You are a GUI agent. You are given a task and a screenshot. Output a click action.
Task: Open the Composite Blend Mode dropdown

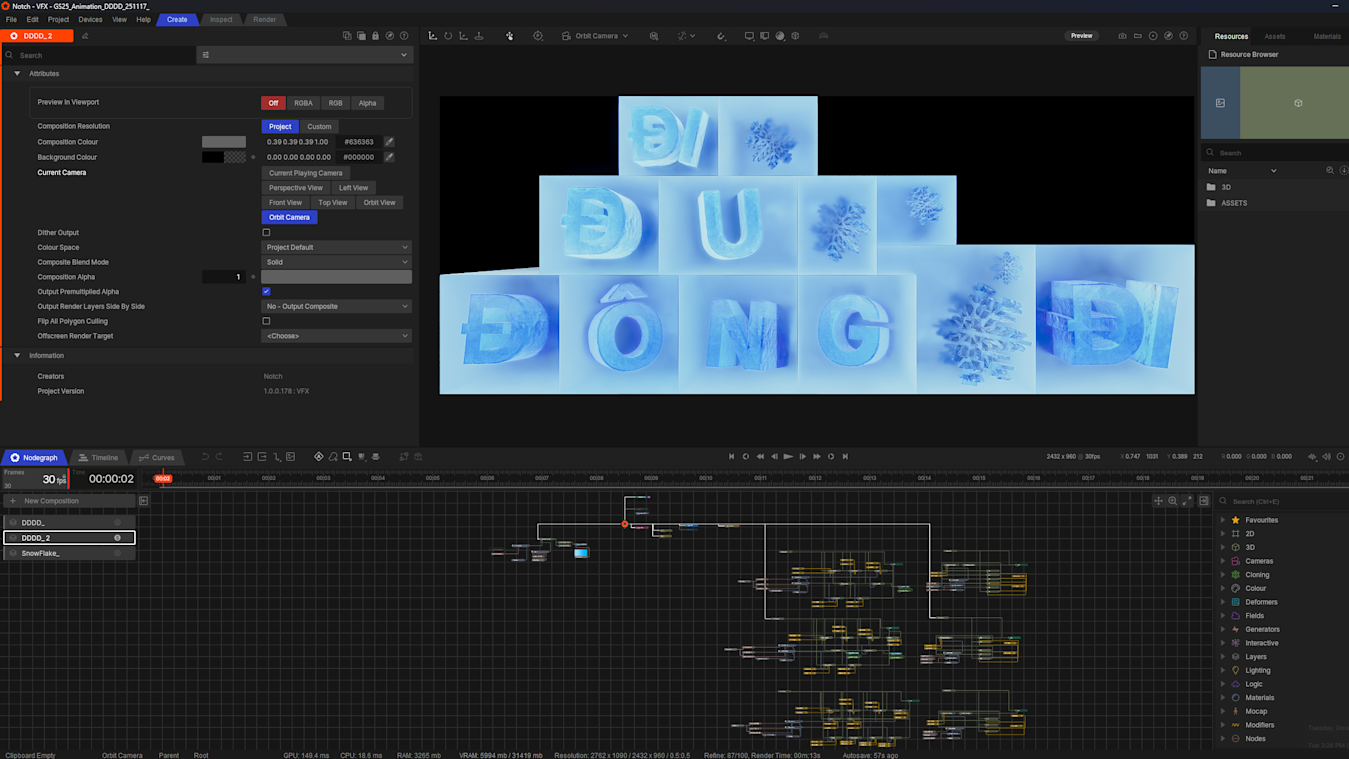point(336,262)
